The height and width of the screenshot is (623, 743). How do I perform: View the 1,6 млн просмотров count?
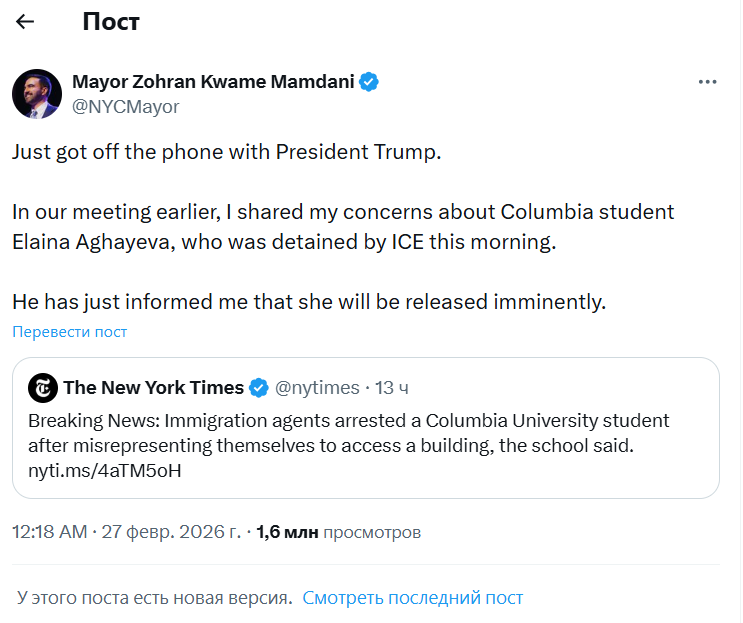pyautogui.click(x=338, y=533)
